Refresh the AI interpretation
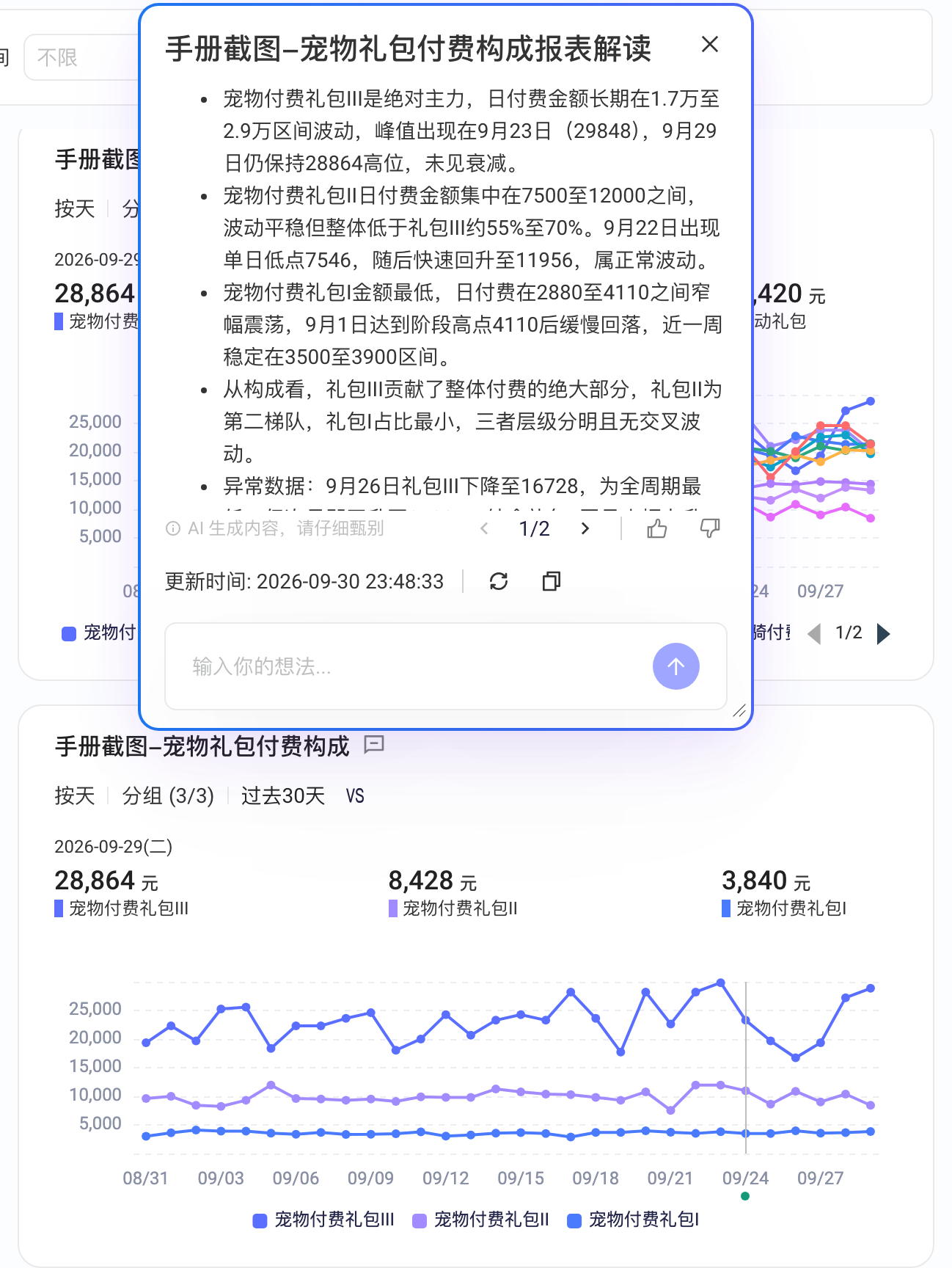 pyautogui.click(x=499, y=581)
